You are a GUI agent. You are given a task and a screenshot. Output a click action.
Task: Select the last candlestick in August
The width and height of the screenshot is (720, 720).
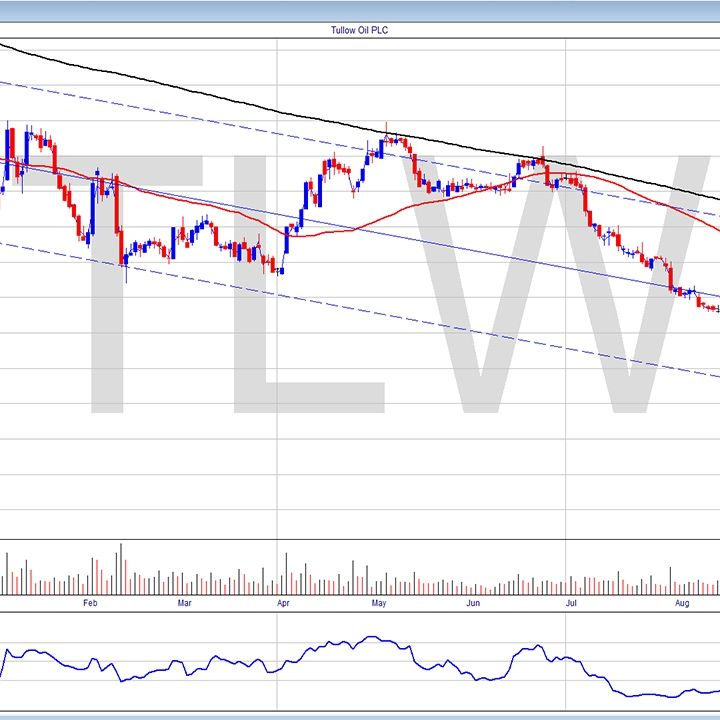715,308
